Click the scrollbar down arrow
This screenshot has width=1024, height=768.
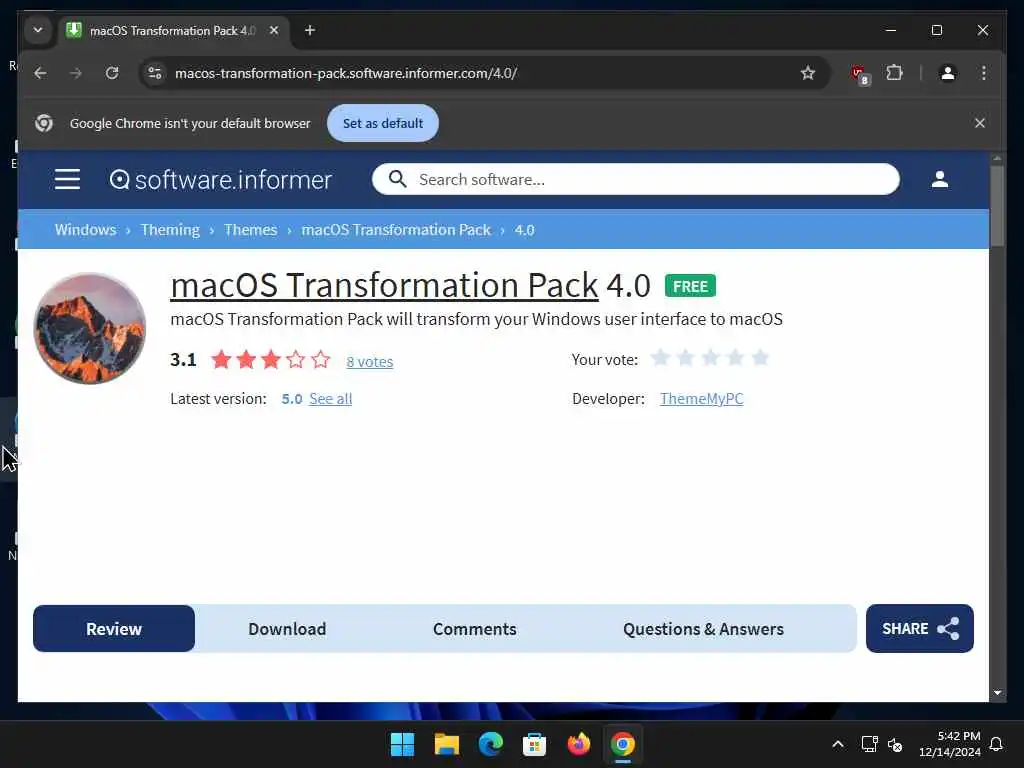tap(997, 693)
